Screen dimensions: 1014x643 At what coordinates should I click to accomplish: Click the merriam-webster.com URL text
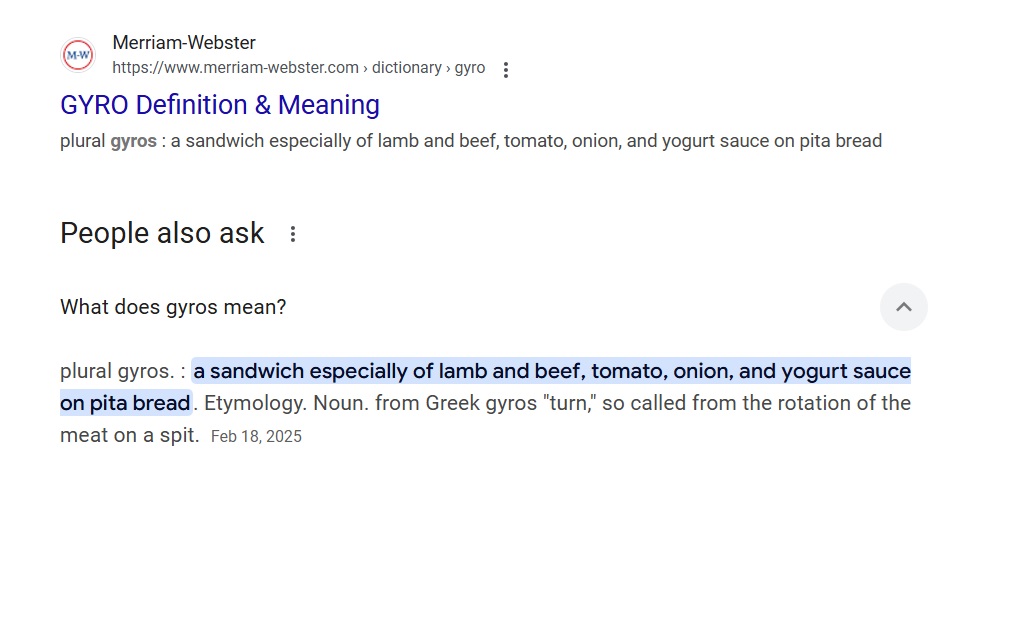(x=235, y=68)
